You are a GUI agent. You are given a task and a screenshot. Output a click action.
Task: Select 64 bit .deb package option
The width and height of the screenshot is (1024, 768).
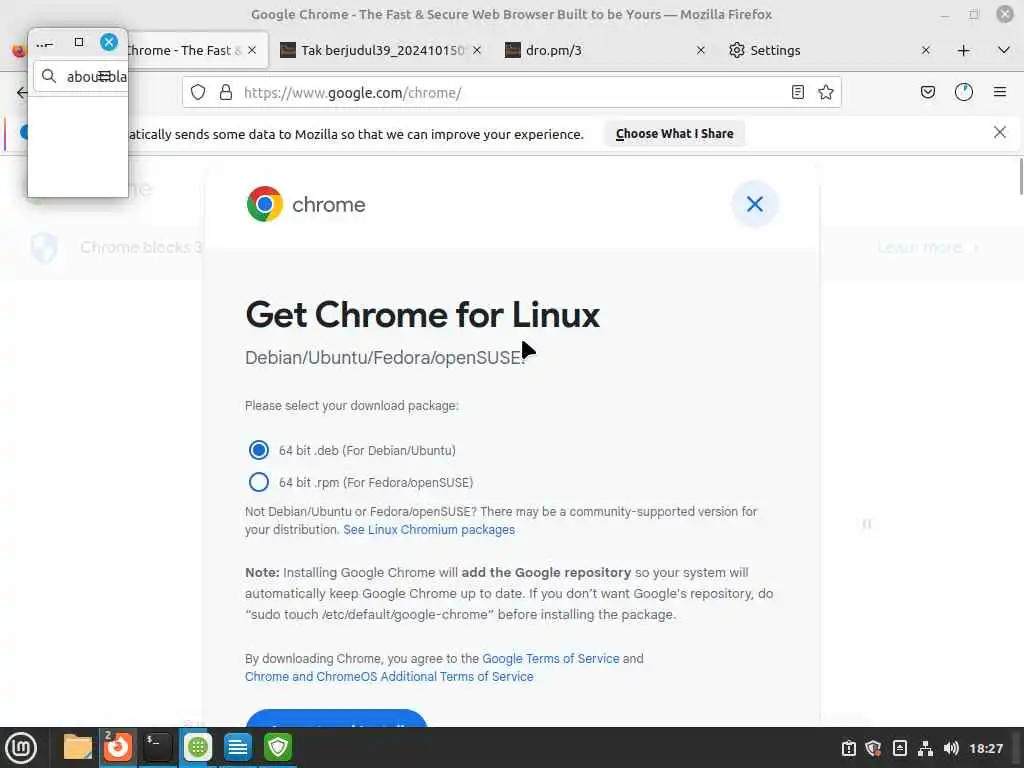[x=259, y=450]
